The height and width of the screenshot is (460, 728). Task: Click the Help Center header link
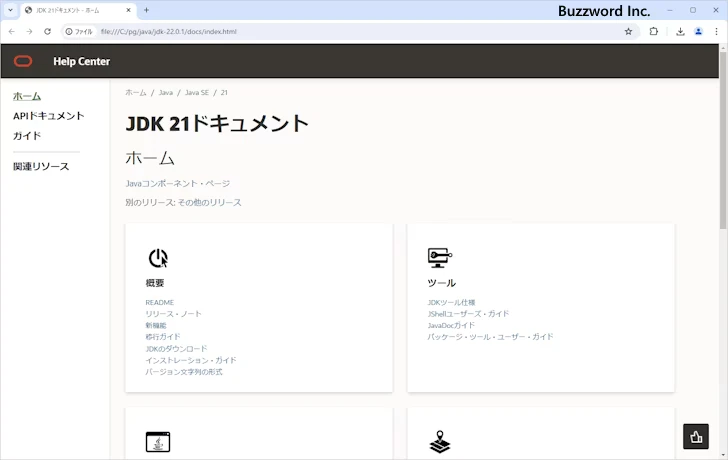tap(82, 61)
